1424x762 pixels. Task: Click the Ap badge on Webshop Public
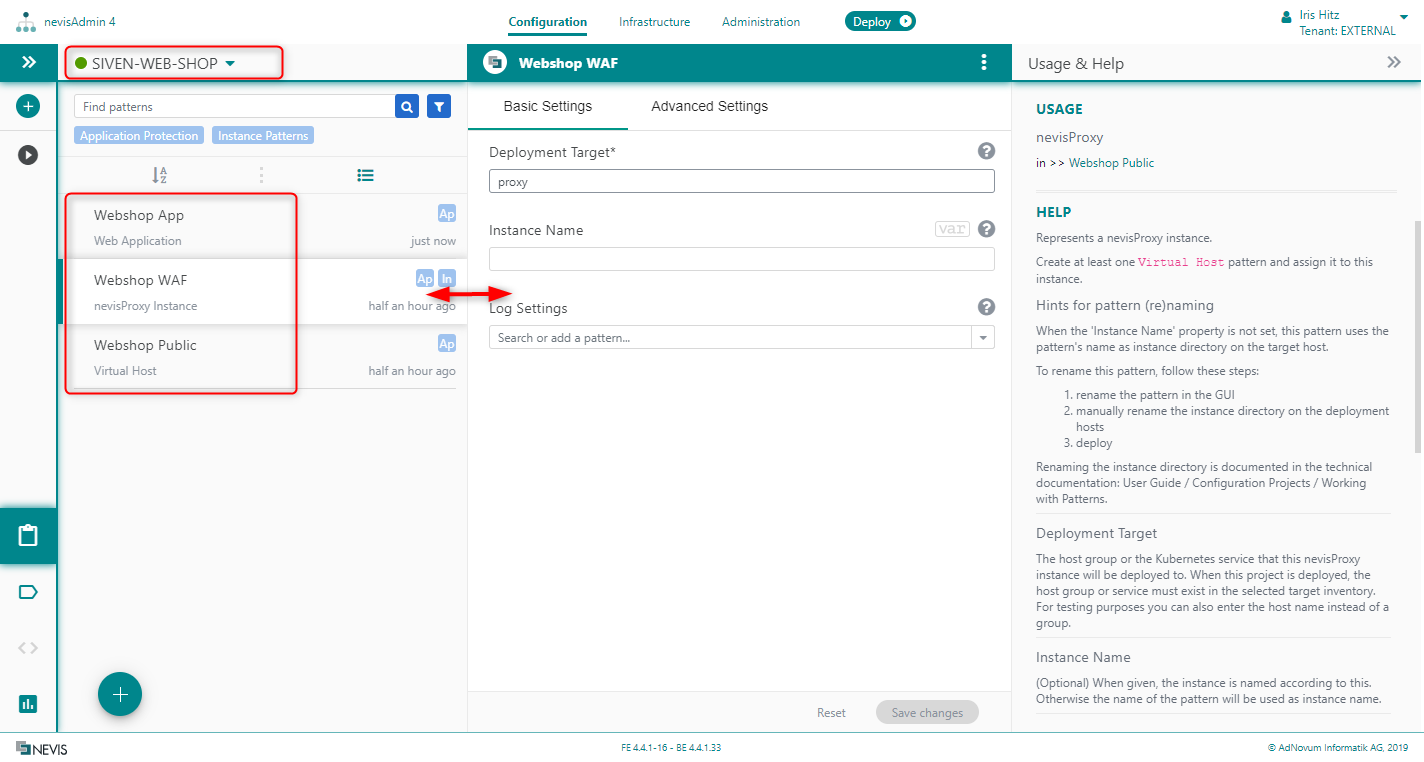tap(447, 344)
